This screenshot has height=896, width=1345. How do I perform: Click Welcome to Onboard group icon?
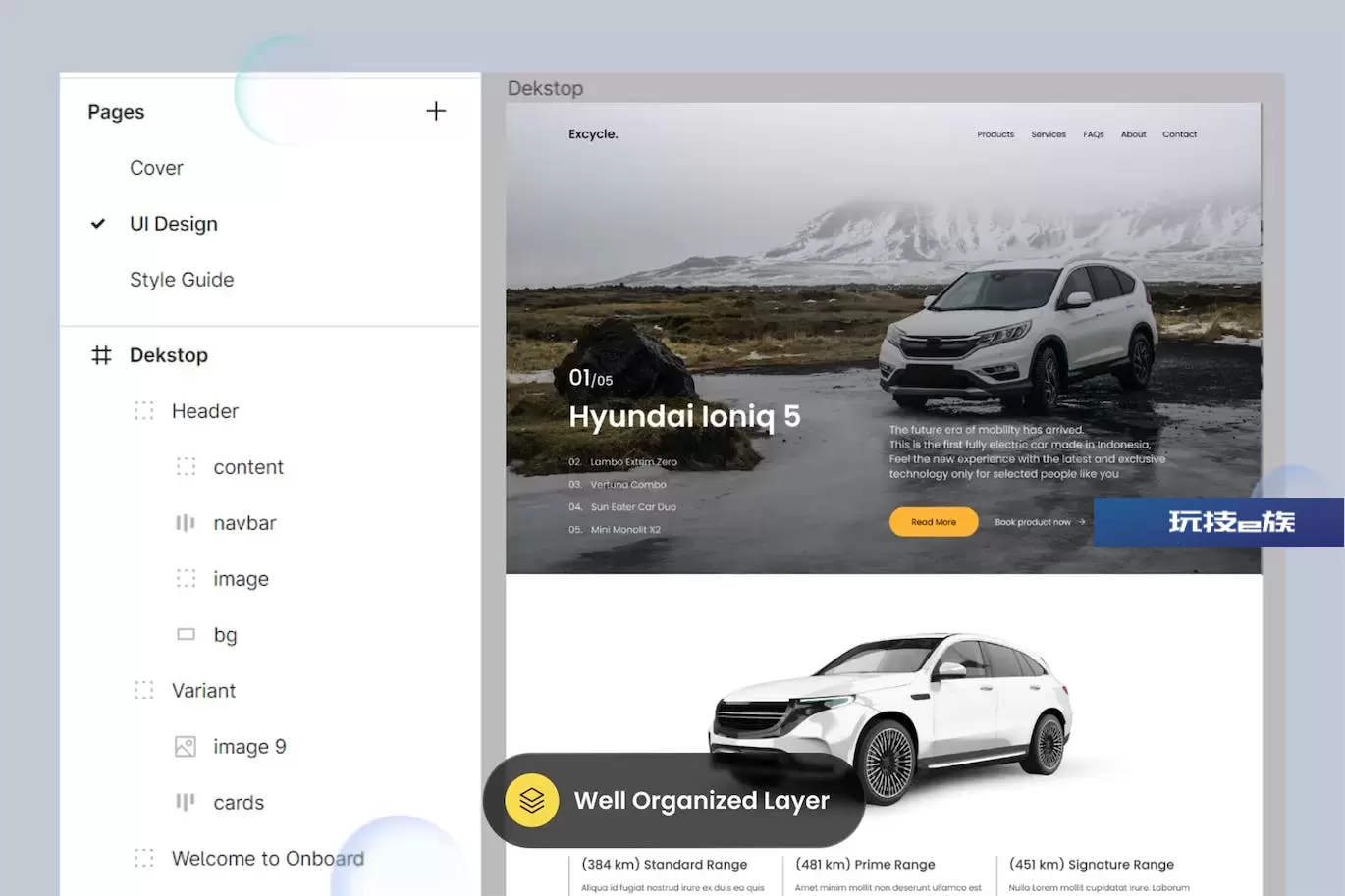[144, 859]
